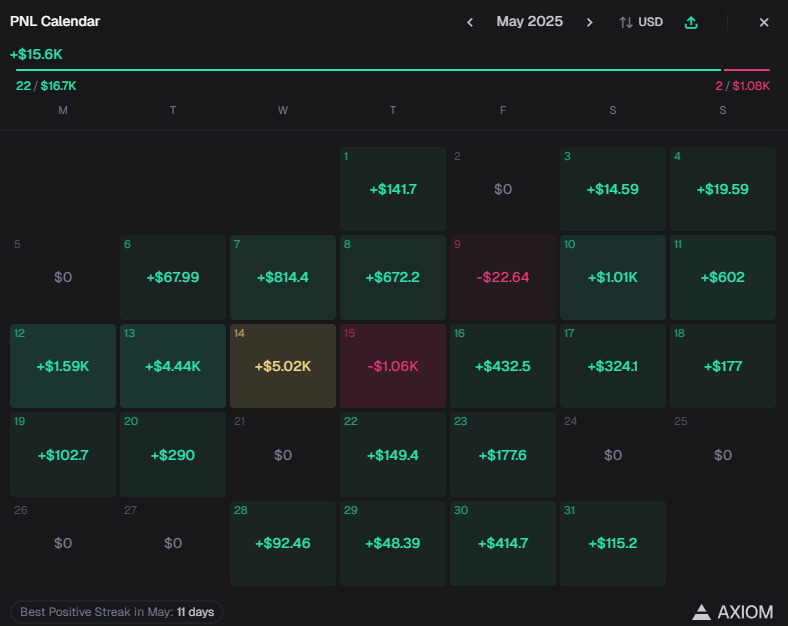Click the +$15.6K total PNL value
Screen dimensions: 788x626
[x=36, y=54]
